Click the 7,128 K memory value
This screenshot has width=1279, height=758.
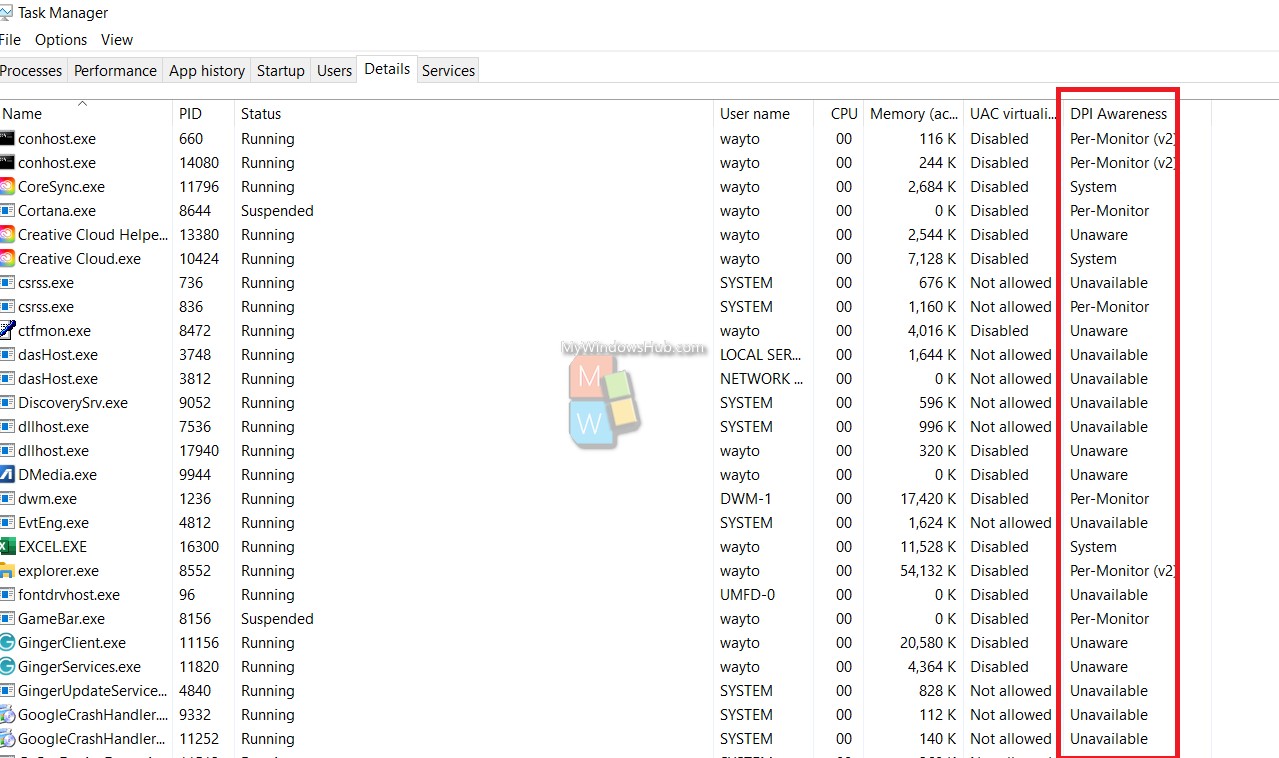point(932,259)
